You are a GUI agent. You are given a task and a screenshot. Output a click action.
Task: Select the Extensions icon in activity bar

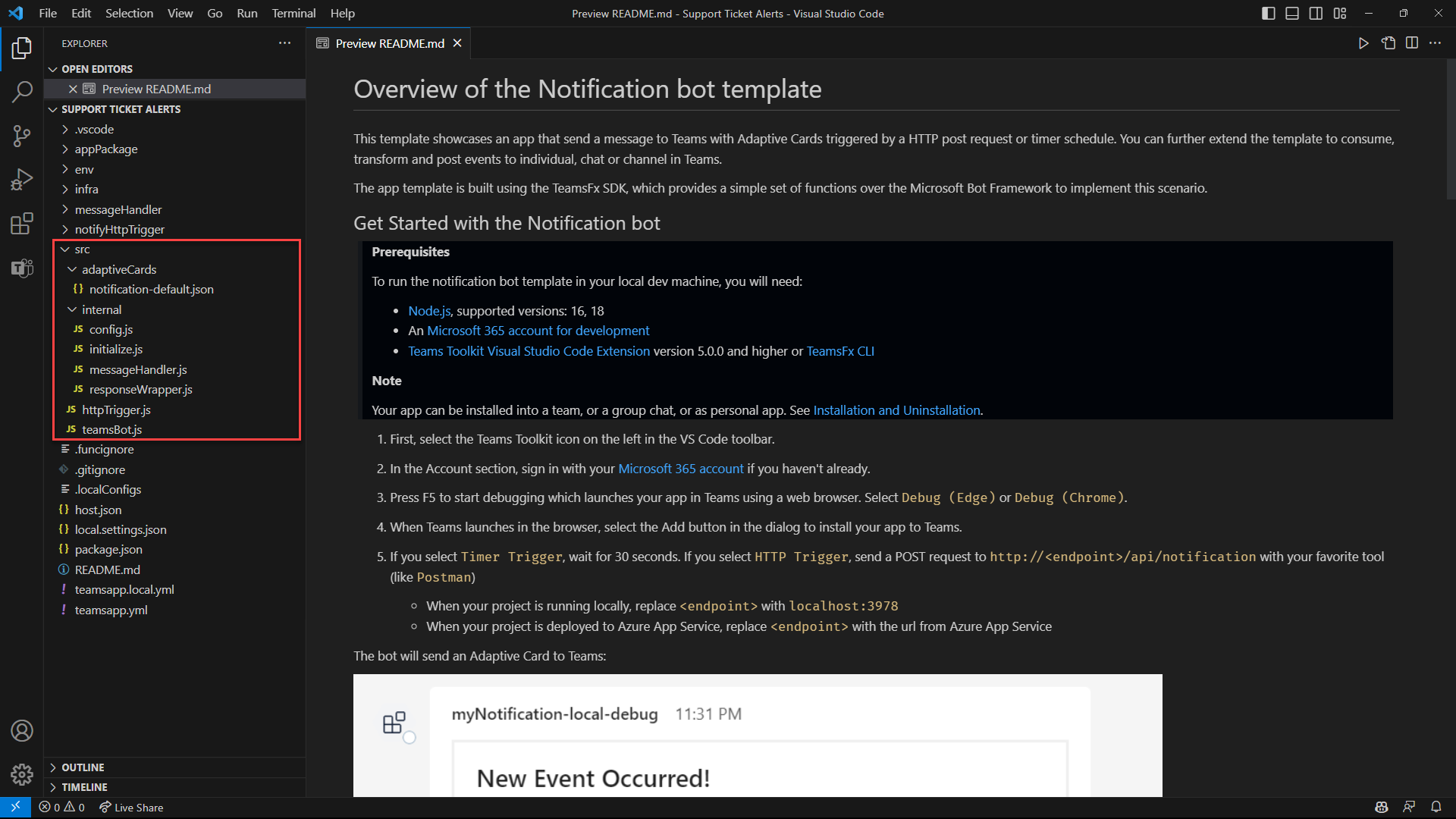(x=22, y=224)
